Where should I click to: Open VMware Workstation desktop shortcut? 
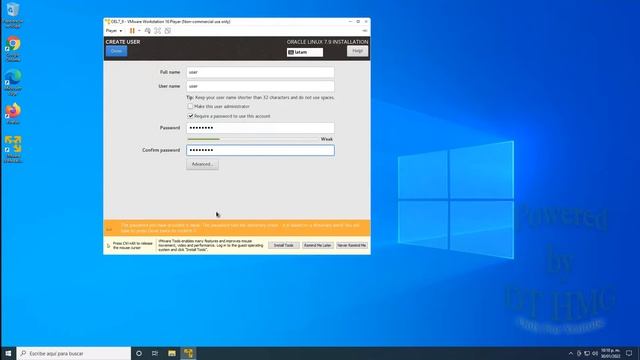click(13, 149)
